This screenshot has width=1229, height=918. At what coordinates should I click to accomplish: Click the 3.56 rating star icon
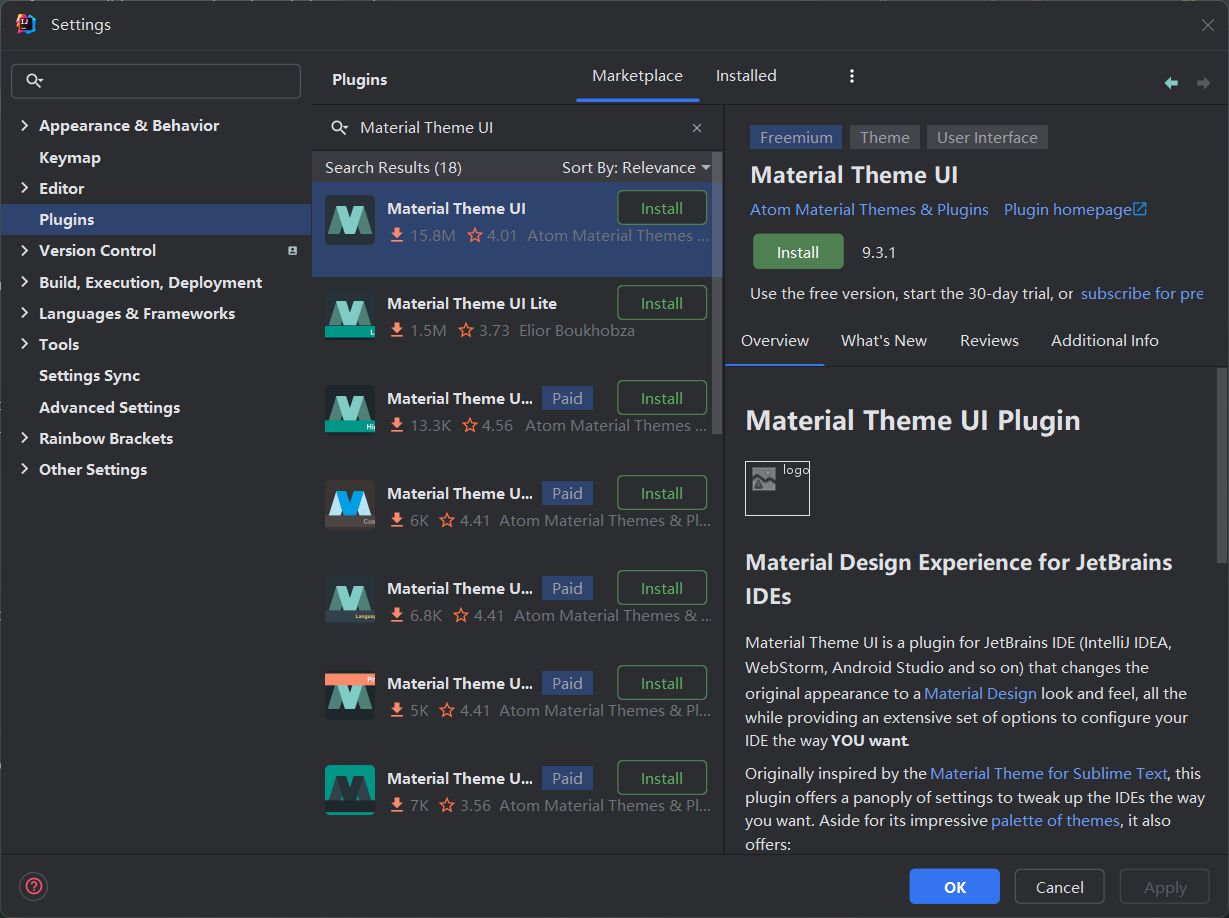pos(447,806)
